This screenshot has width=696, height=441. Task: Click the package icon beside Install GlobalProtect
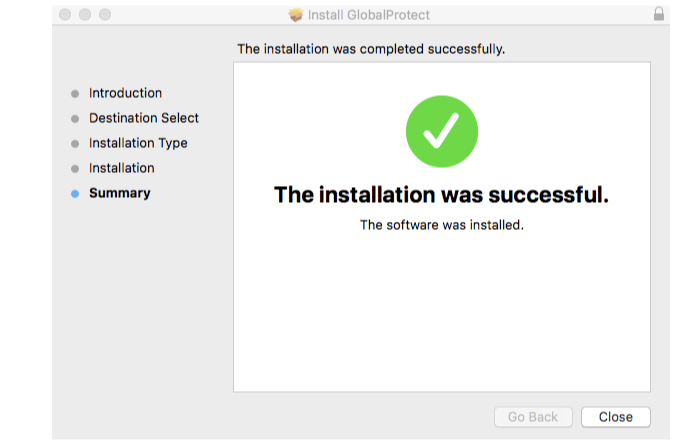coord(295,15)
